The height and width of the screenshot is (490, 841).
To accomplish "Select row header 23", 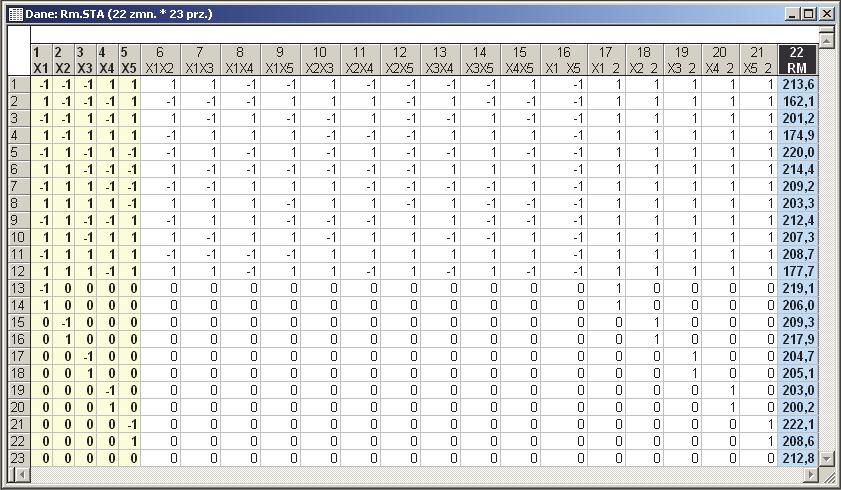I will pos(19,458).
